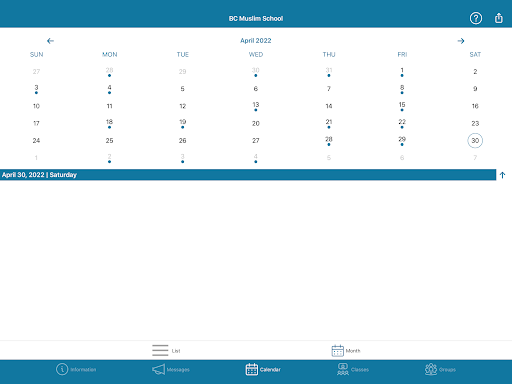Screen dimensions: 512x384
Task: Go to previous month with left arrow
Action: point(50,41)
